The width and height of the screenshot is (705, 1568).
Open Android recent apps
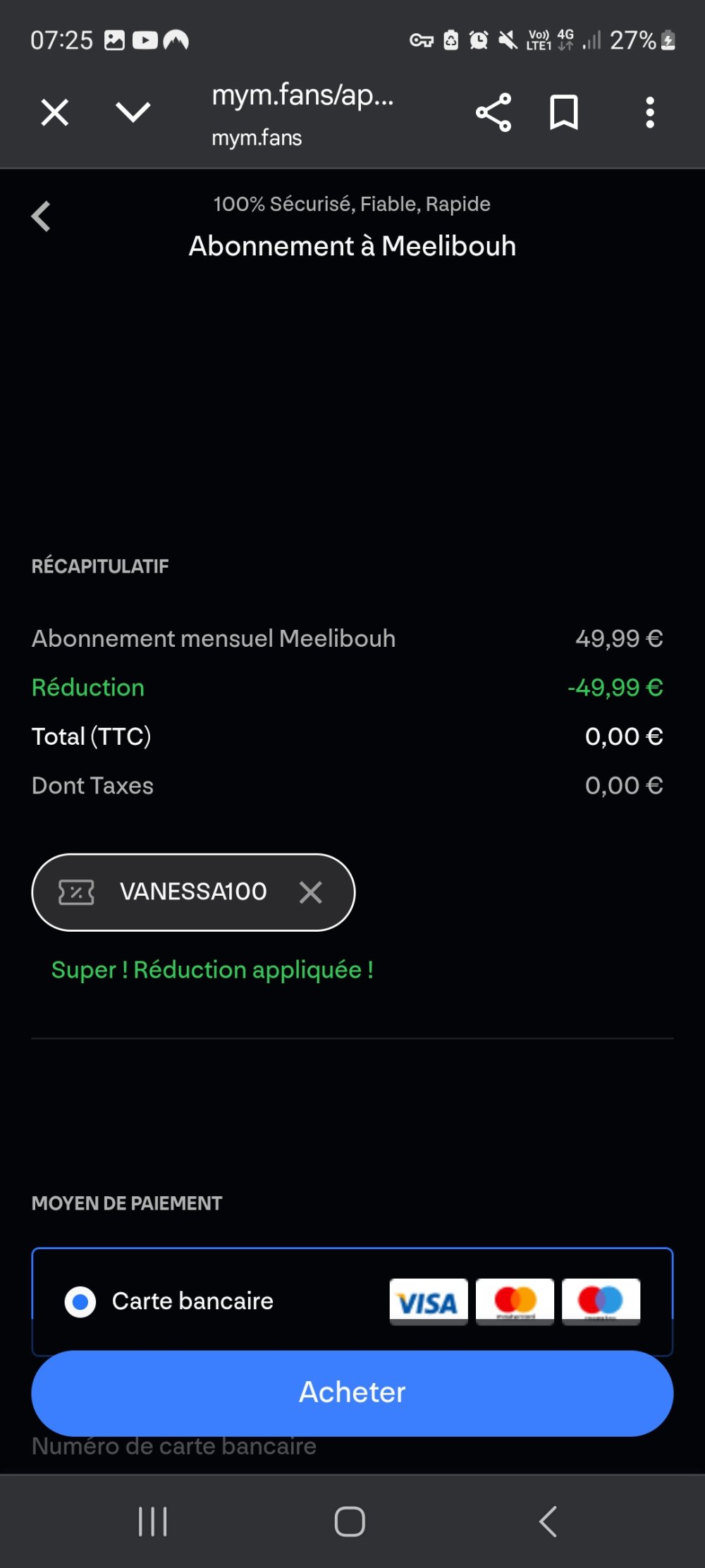click(x=152, y=1521)
